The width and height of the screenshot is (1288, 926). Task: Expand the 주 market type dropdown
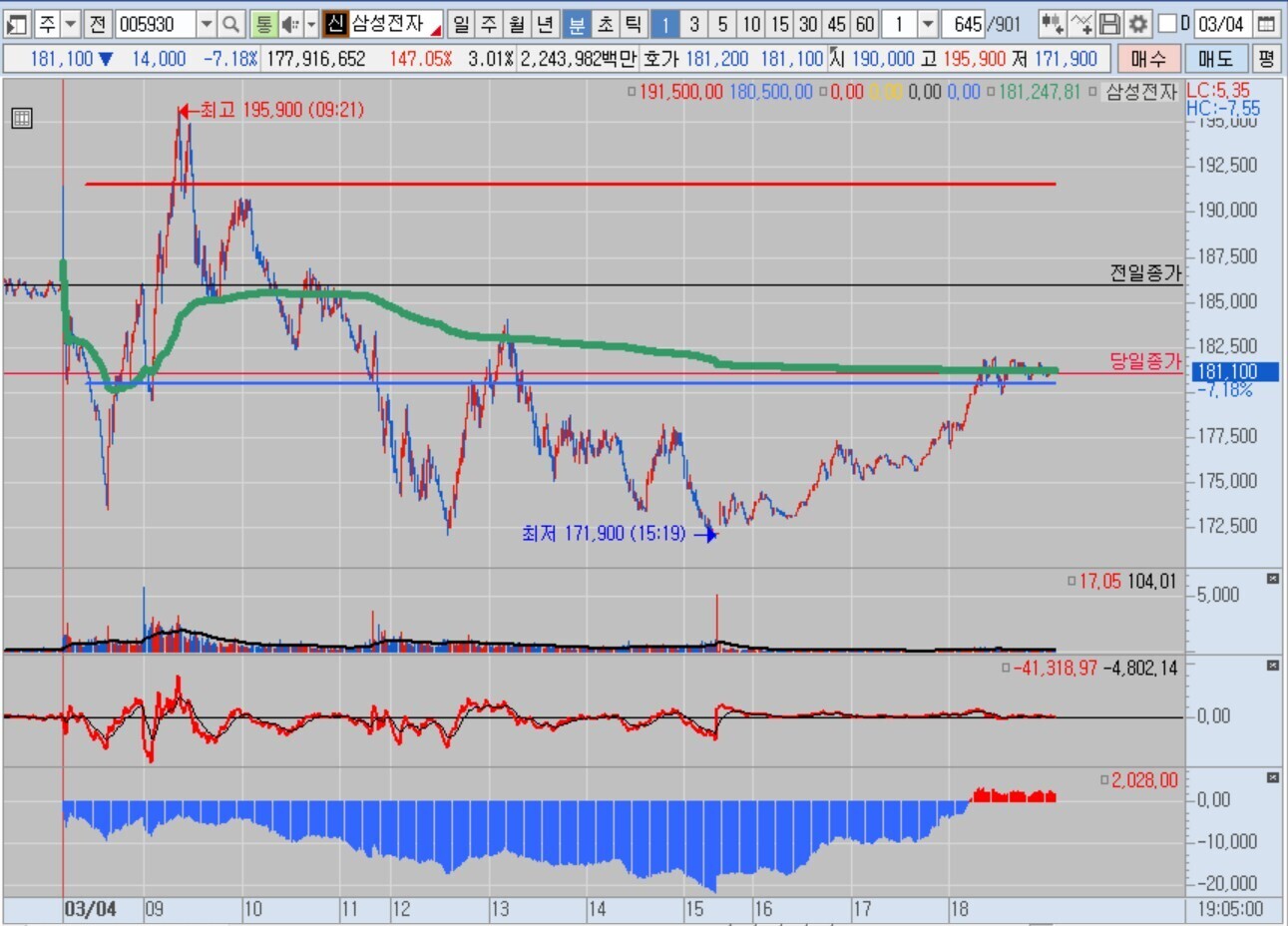(x=71, y=24)
